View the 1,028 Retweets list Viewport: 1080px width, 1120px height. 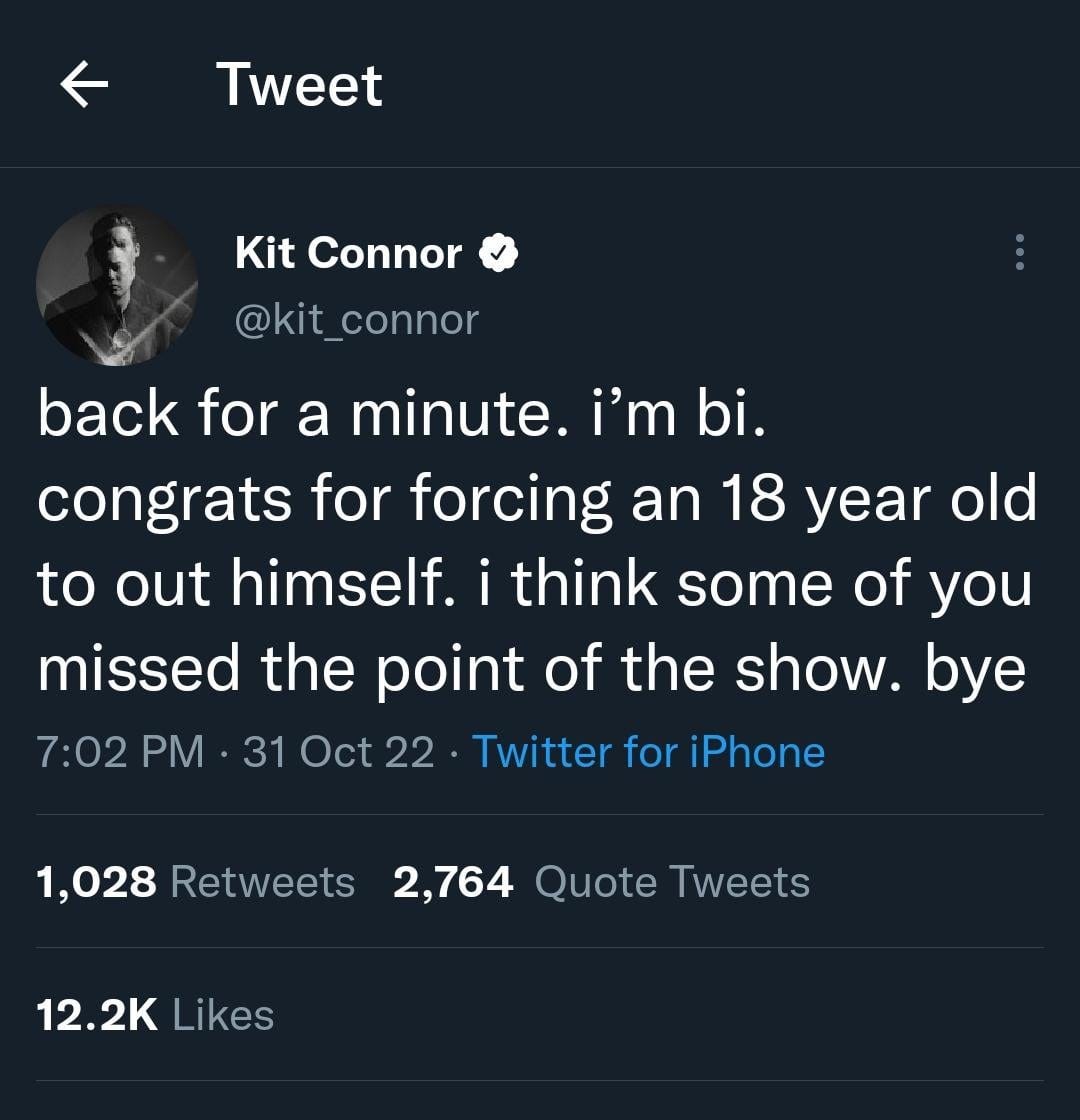click(x=195, y=881)
